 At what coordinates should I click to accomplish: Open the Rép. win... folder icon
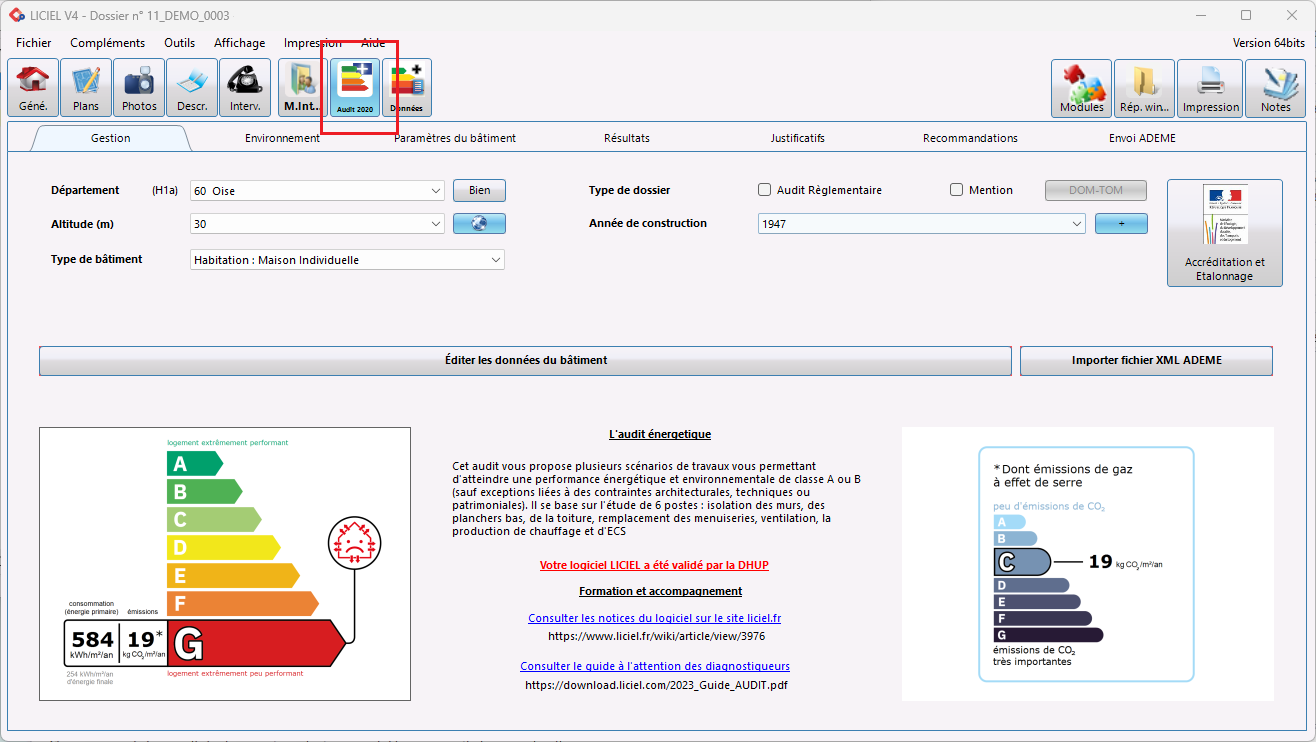tap(1144, 88)
